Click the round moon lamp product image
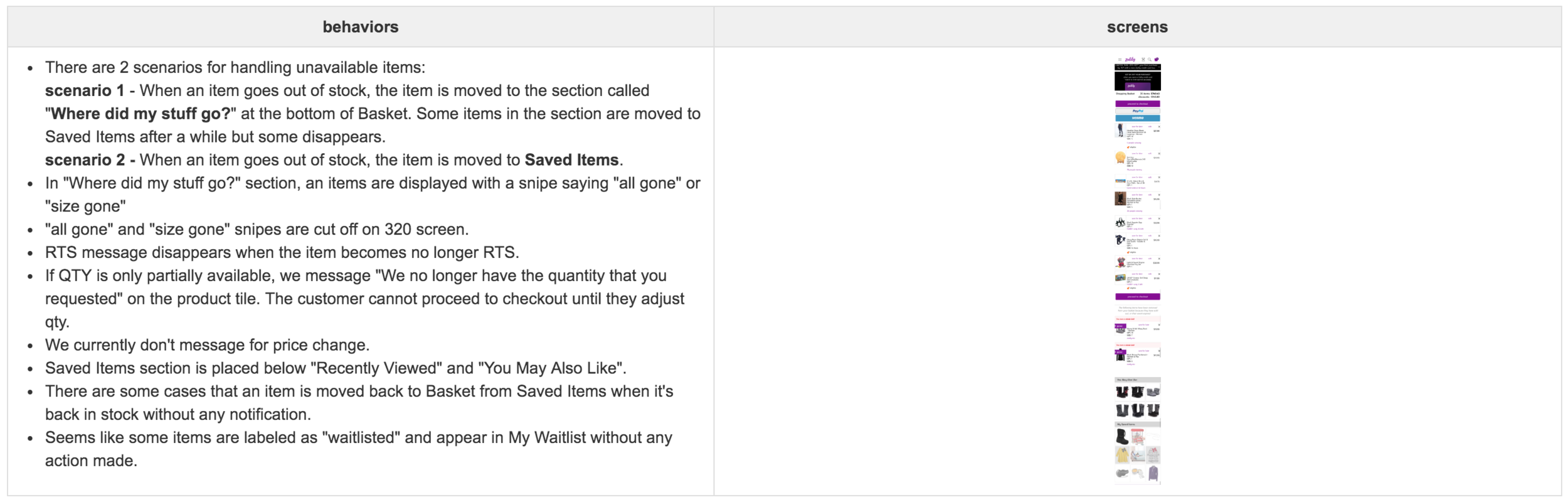This screenshot has width=1568, height=502. pos(1120,158)
